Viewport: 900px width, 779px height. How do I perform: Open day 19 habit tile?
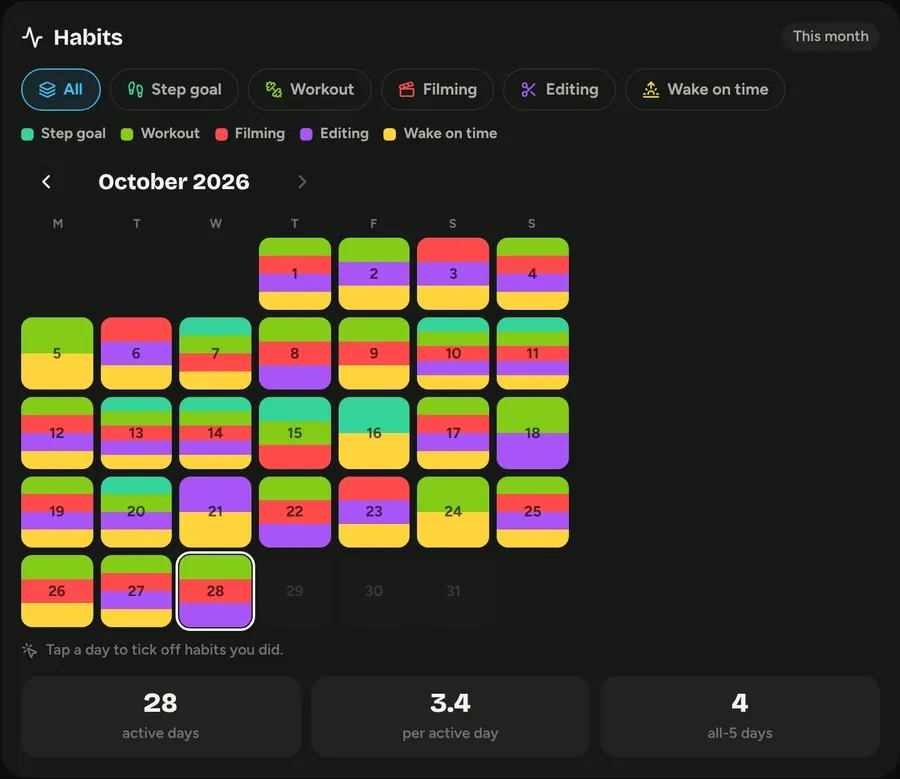pyautogui.click(x=57, y=511)
